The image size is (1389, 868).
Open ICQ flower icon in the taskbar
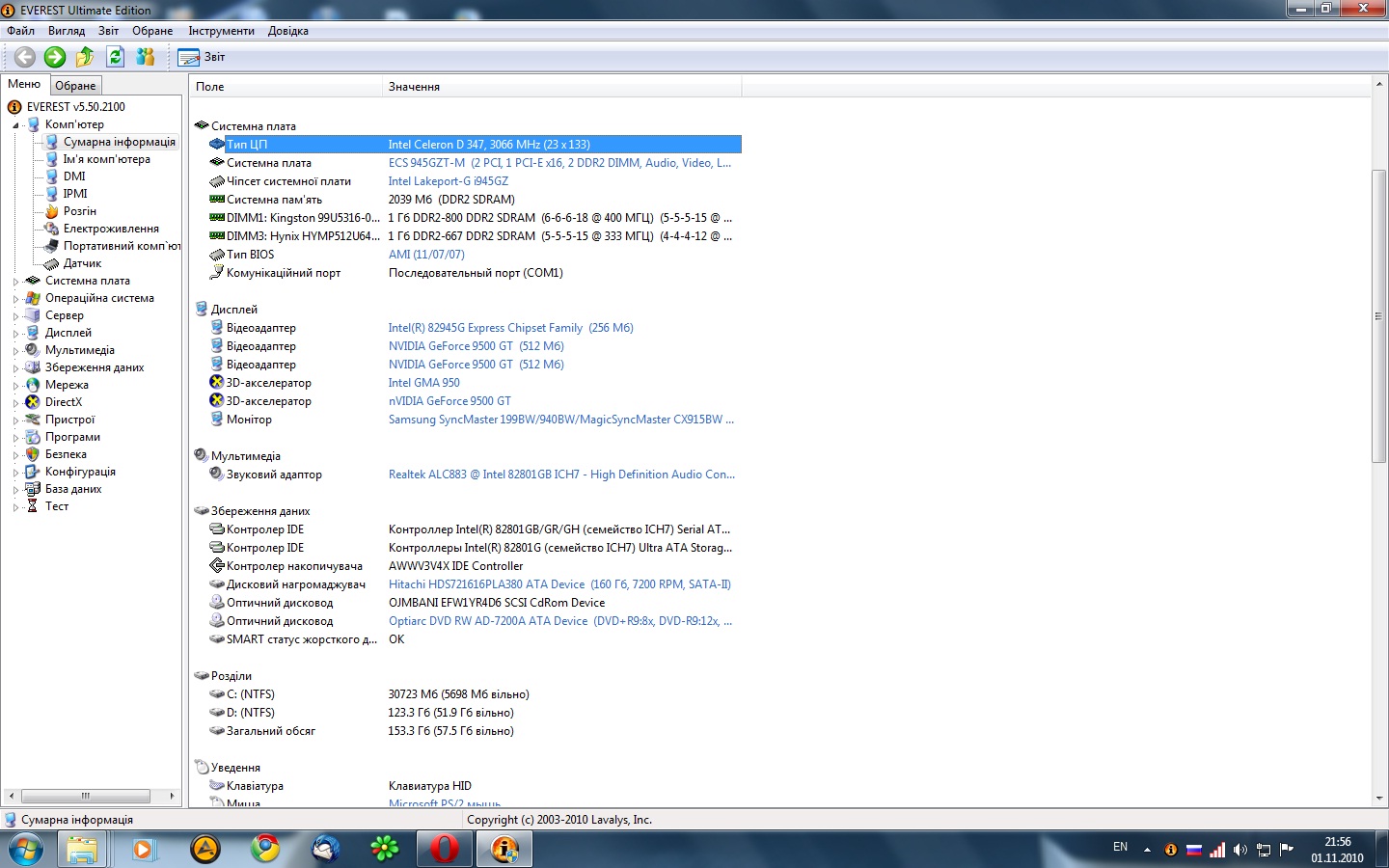pyautogui.click(x=385, y=850)
